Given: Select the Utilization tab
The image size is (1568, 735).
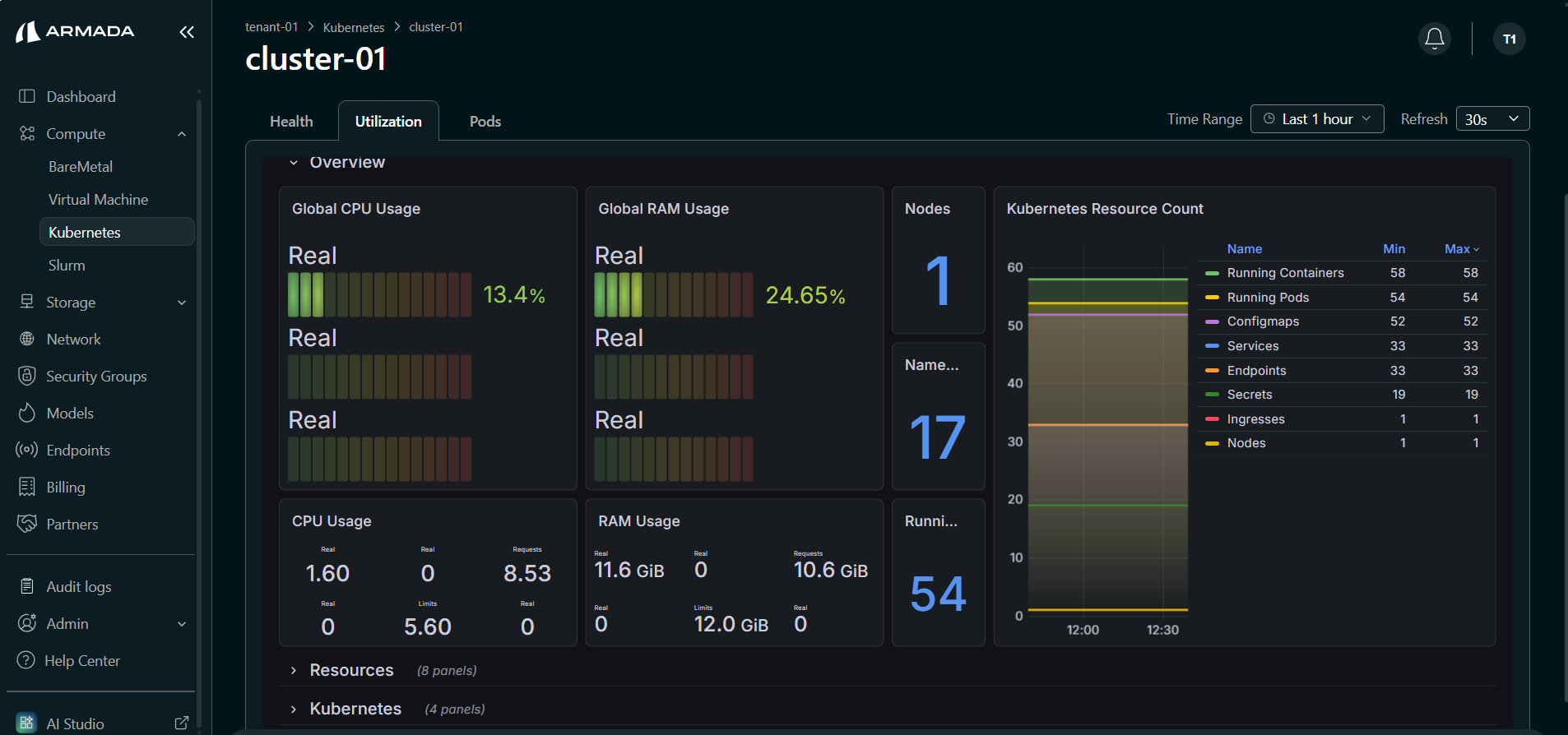Looking at the screenshot, I should click(x=388, y=121).
